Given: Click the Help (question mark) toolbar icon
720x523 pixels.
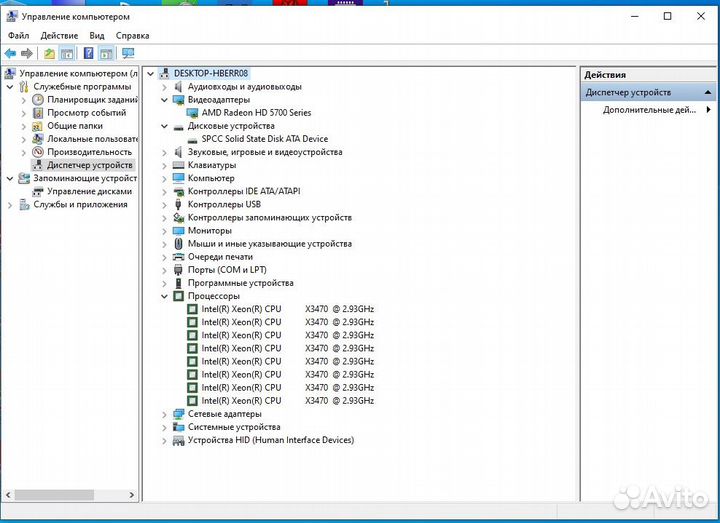Looking at the screenshot, I should click(x=89, y=53).
